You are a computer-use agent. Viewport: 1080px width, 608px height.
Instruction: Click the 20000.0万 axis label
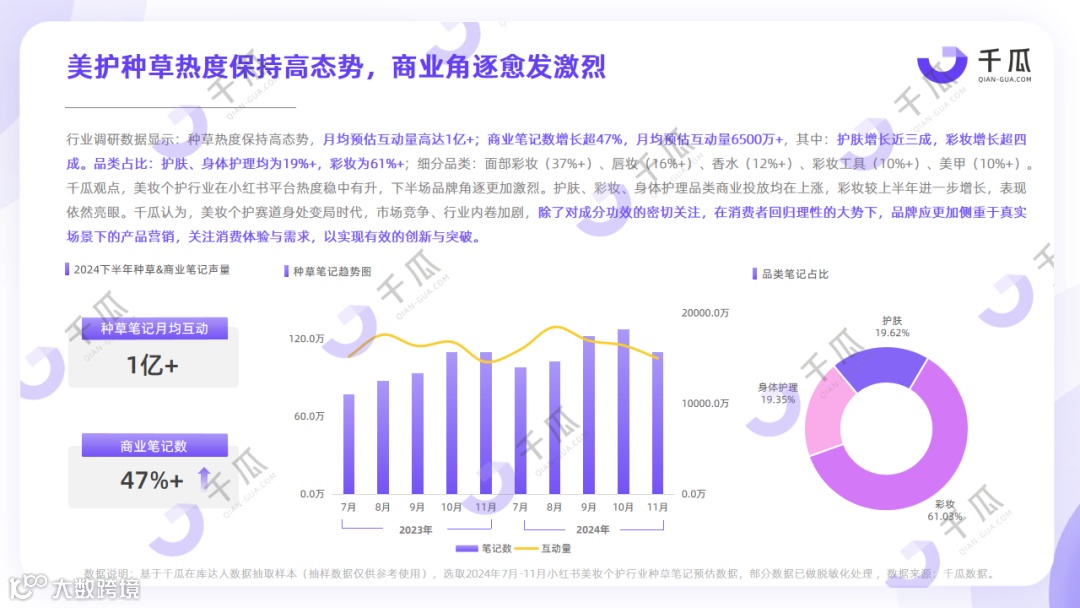705,313
